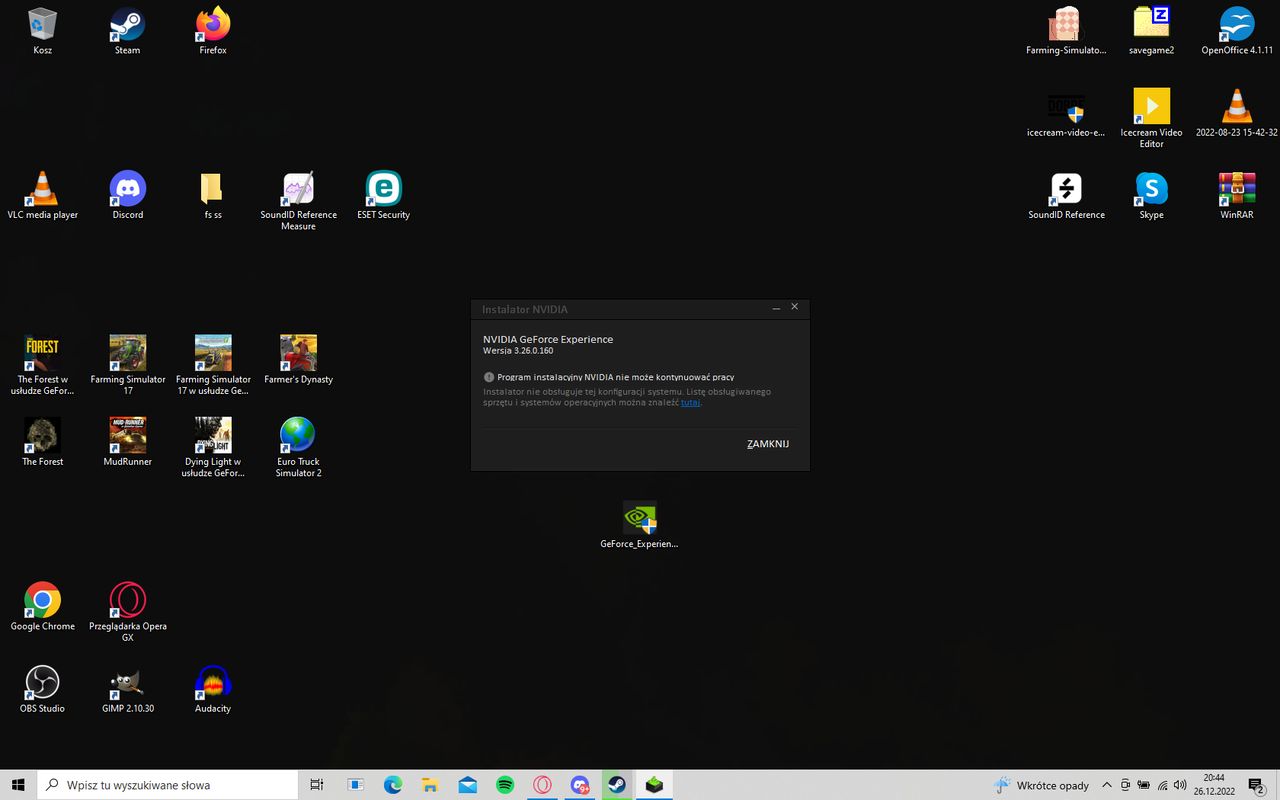Select the Skype desktop shortcut
The width and height of the screenshot is (1280, 800).
pyautogui.click(x=1151, y=196)
